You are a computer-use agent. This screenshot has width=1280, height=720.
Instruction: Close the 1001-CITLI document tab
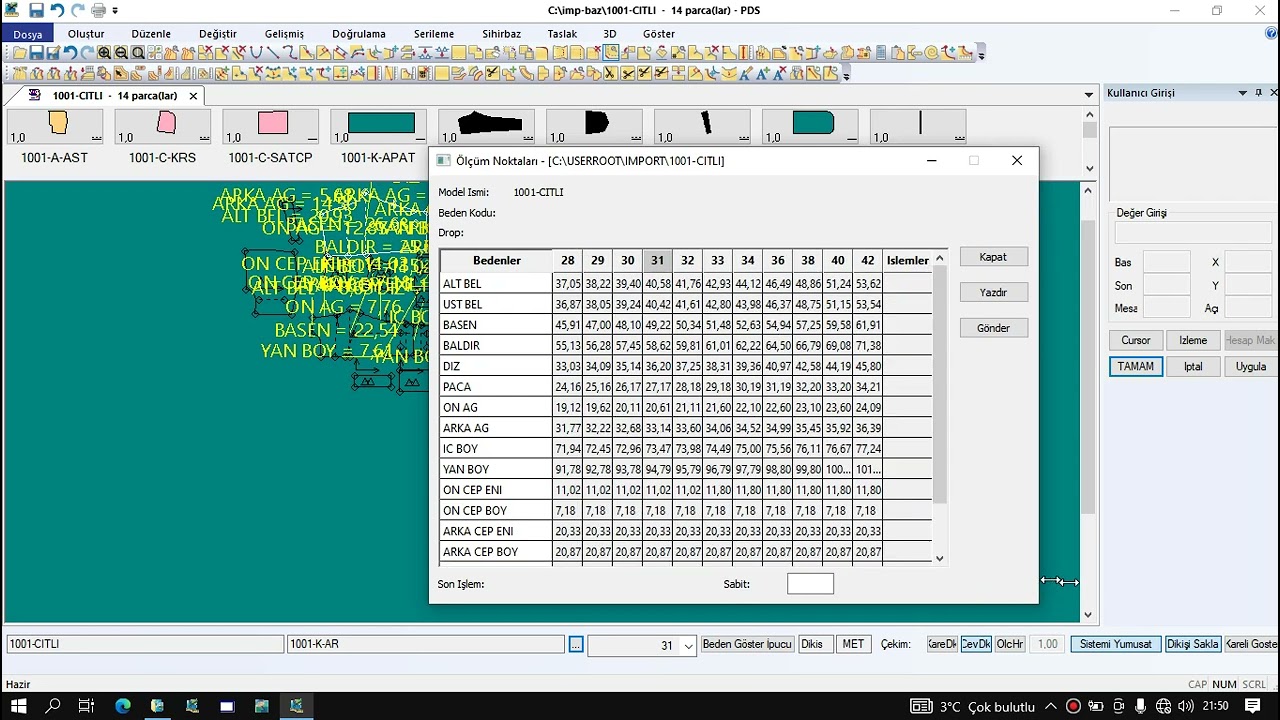pyautogui.click(x=193, y=96)
